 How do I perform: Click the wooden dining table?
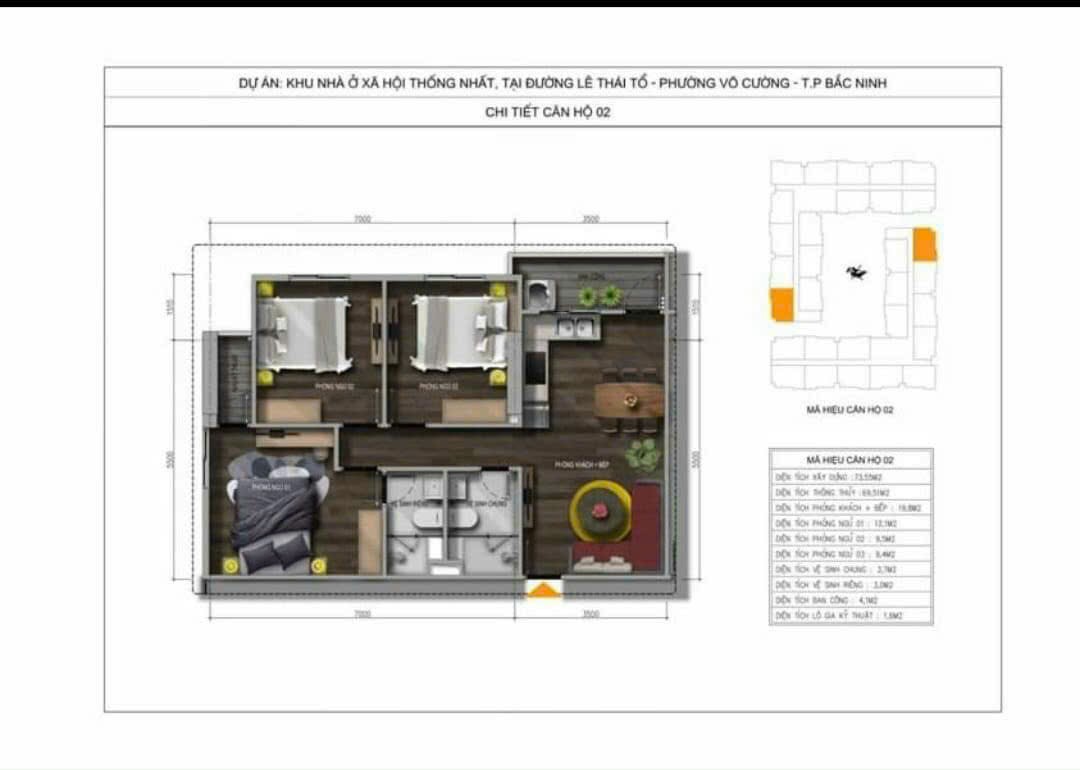click(x=629, y=401)
